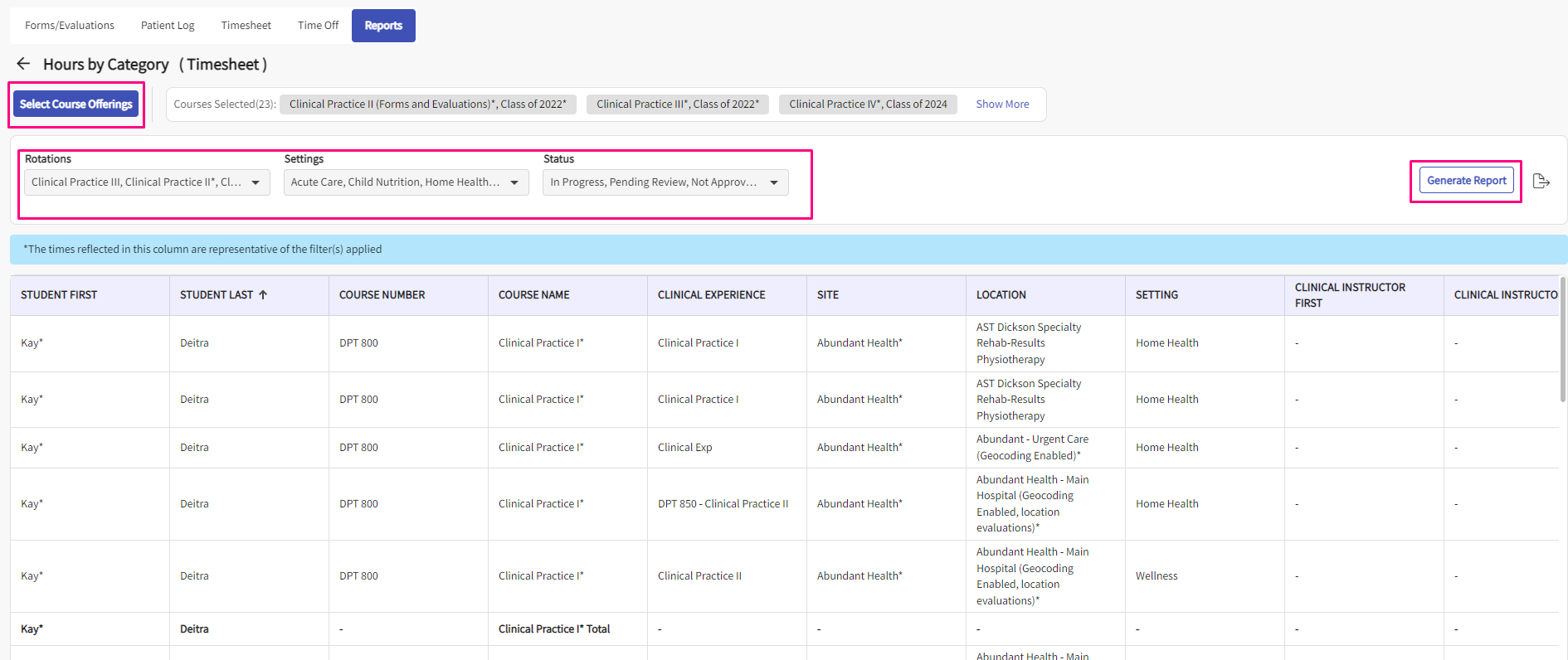
Task: Click Clinical Practice II Class of 2022 chip
Action: tap(428, 104)
